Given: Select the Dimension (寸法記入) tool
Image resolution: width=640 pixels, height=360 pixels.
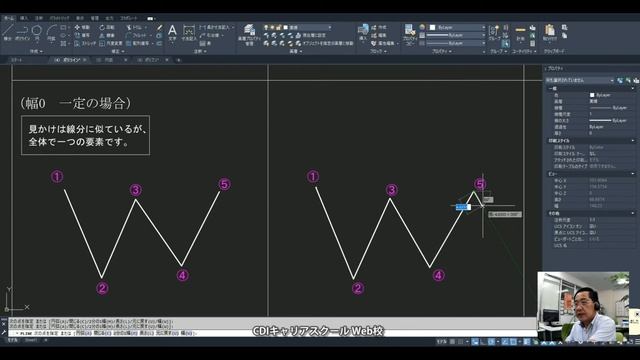Looking at the screenshot, I should pos(189,32).
